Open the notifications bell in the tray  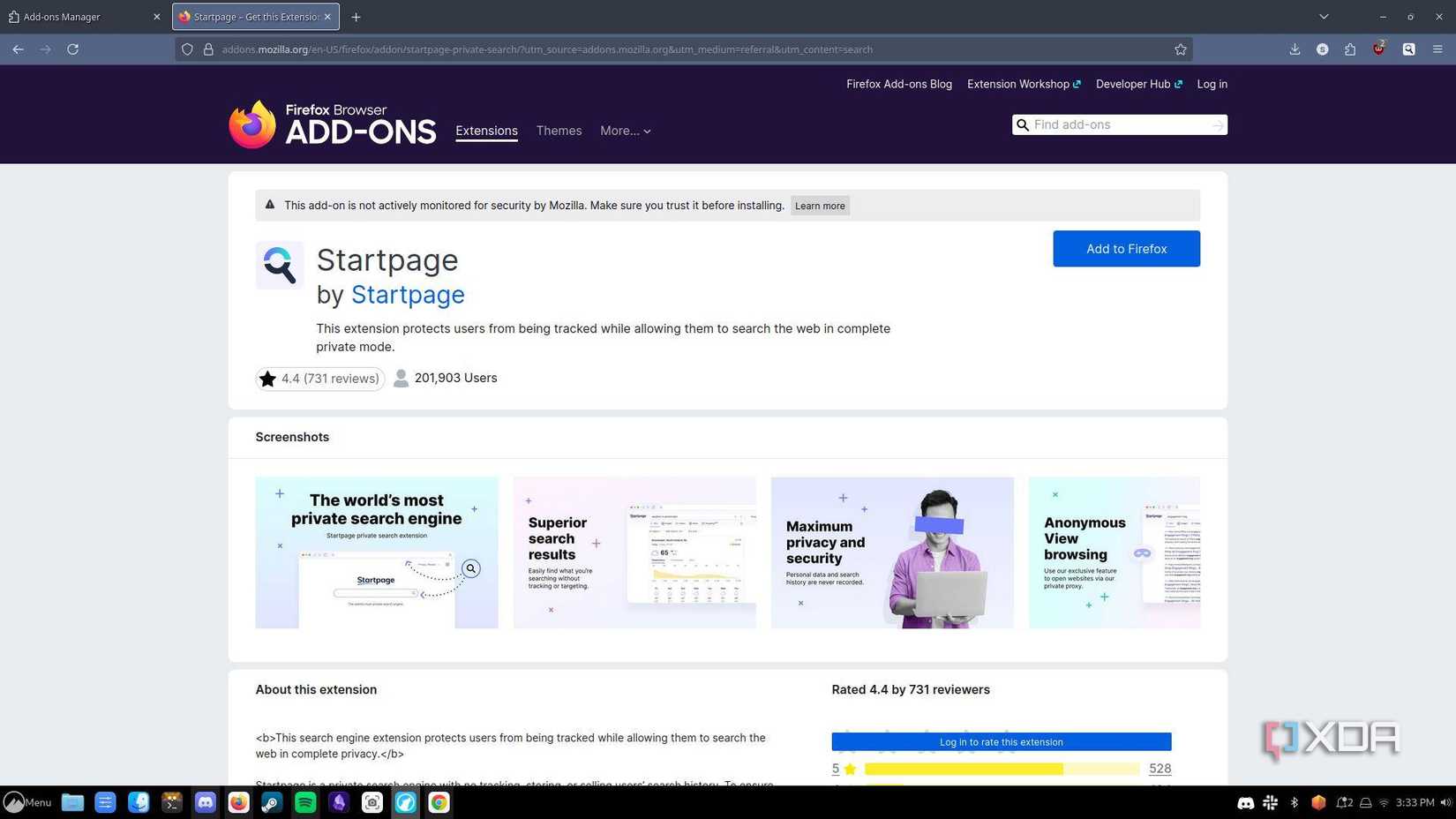click(x=1342, y=802)
